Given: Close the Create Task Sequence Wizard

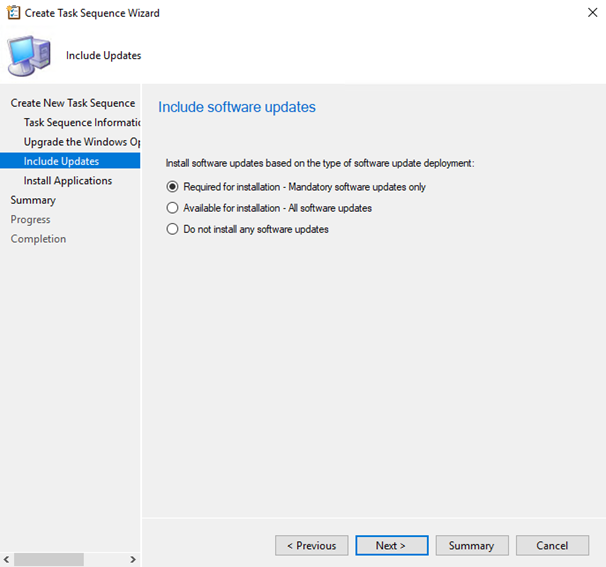Looking at the screenshot, I should click(x=592, y=12).
